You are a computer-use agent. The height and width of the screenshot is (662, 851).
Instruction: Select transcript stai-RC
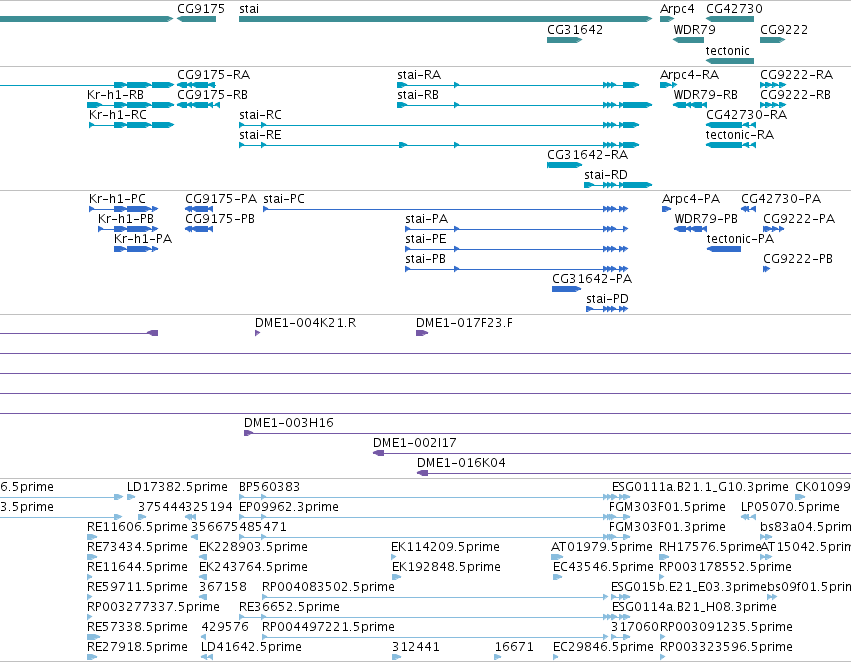pyautogui.click(x=439, y=125)
